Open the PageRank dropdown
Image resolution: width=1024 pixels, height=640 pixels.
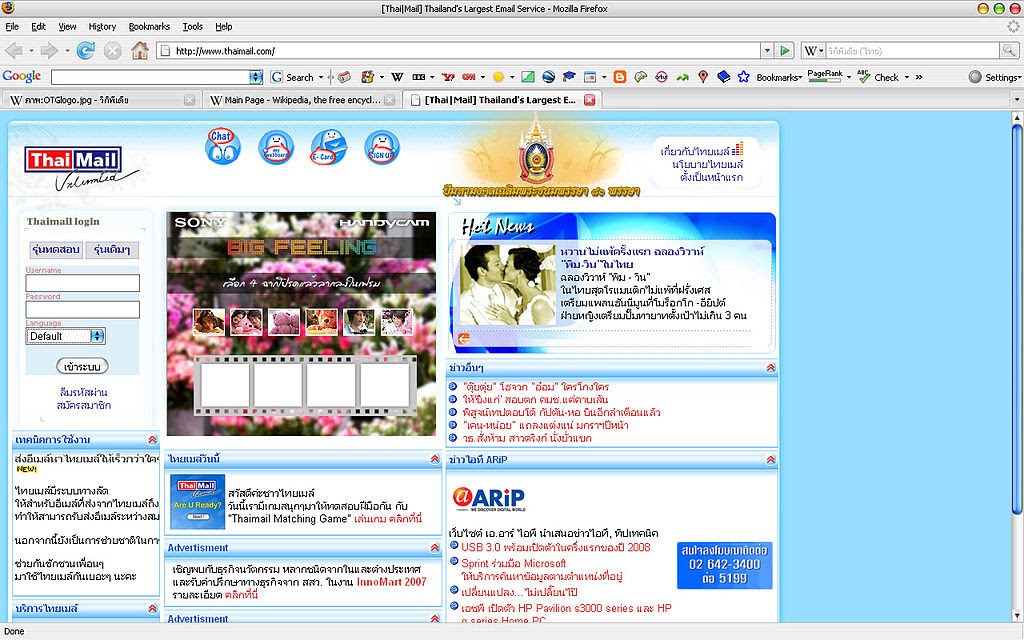pos(849,77)
